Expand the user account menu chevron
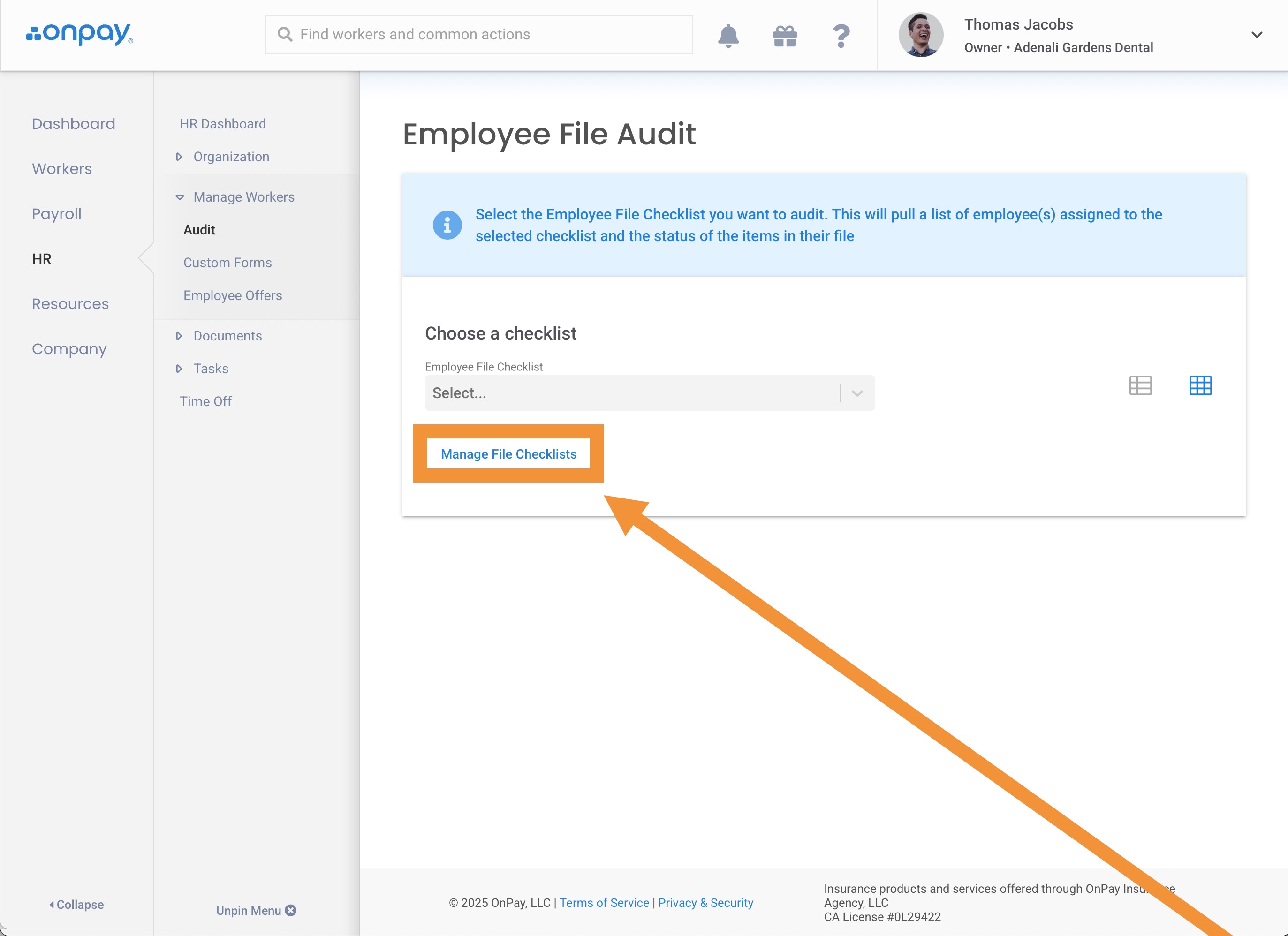The height and width of the screenshot is (936, 1288). pyautogui.click(x=1257, y=35)
